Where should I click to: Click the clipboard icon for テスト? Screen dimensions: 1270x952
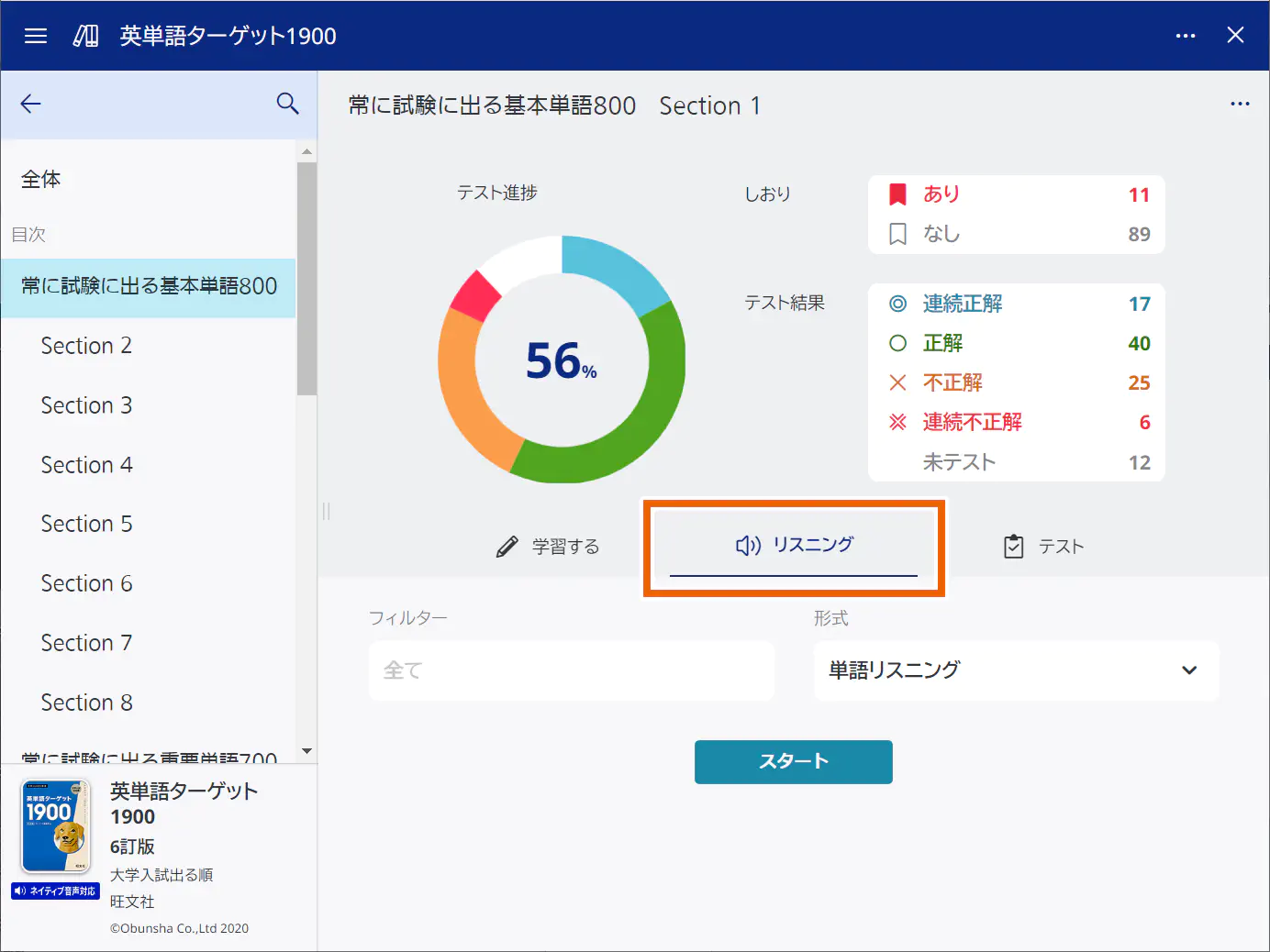1014,547
